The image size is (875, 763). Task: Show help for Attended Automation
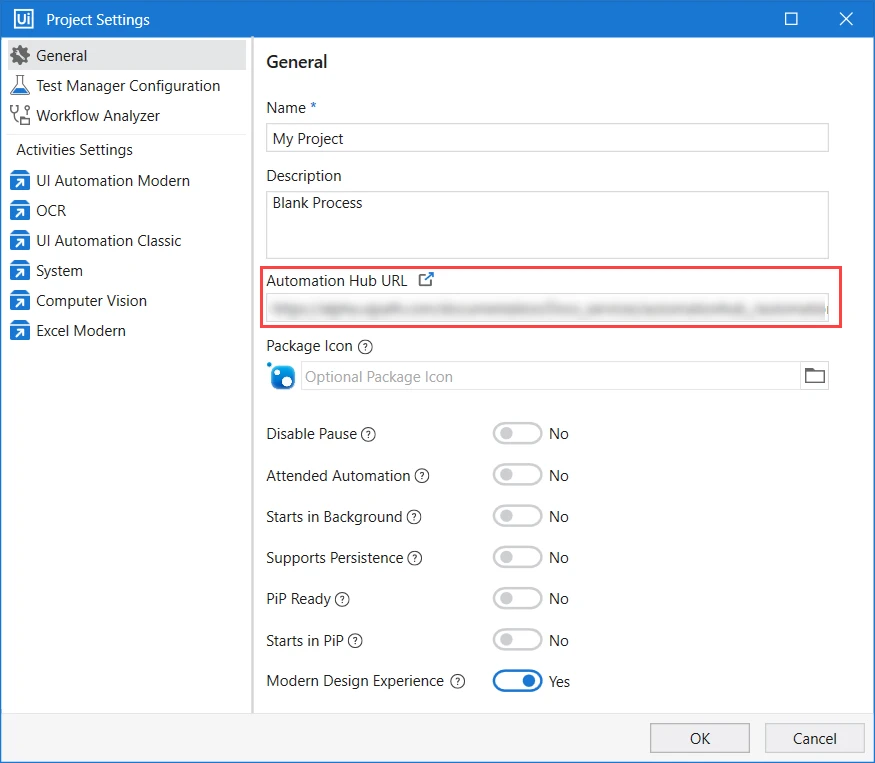[422, 476]
